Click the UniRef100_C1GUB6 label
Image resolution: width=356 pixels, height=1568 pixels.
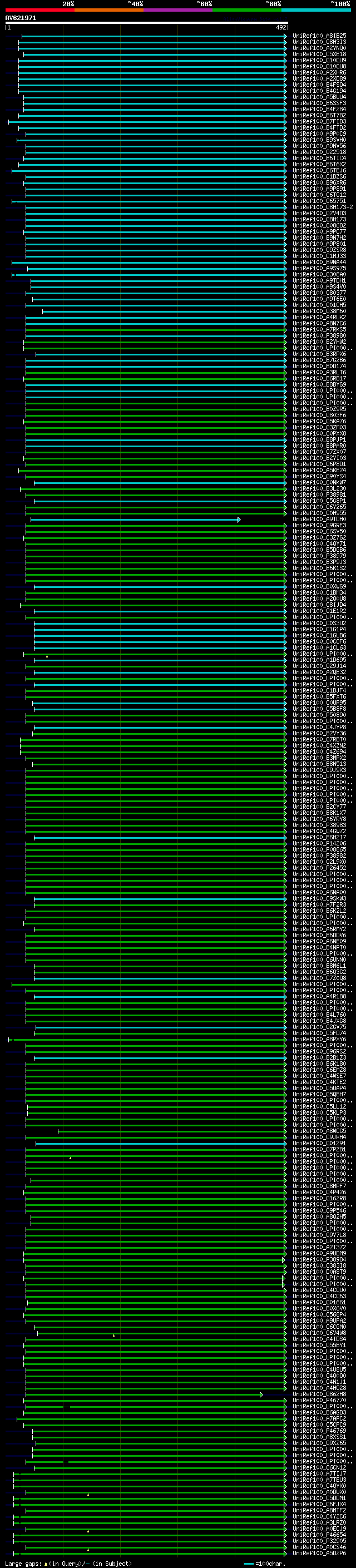(319, 636)
